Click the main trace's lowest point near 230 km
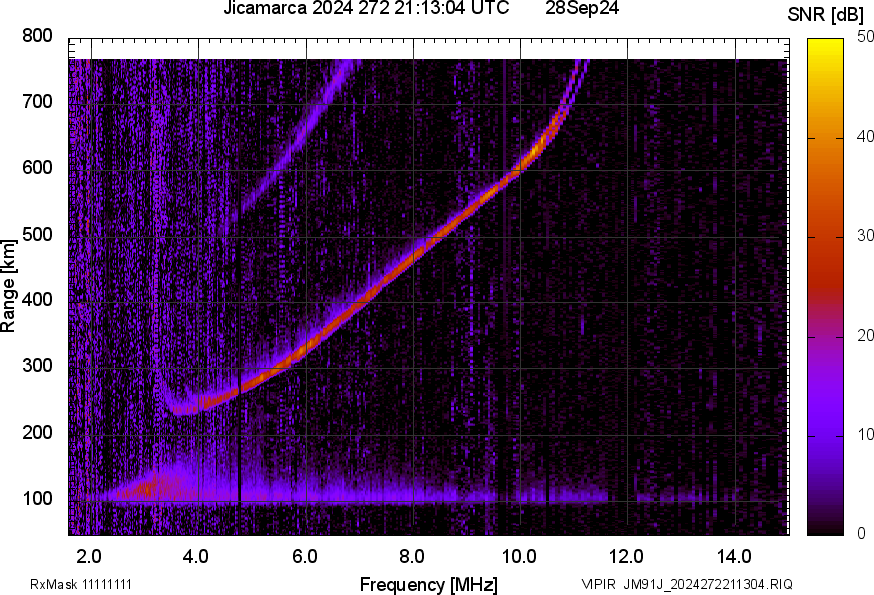874x595 pixels. coord(183,409)
